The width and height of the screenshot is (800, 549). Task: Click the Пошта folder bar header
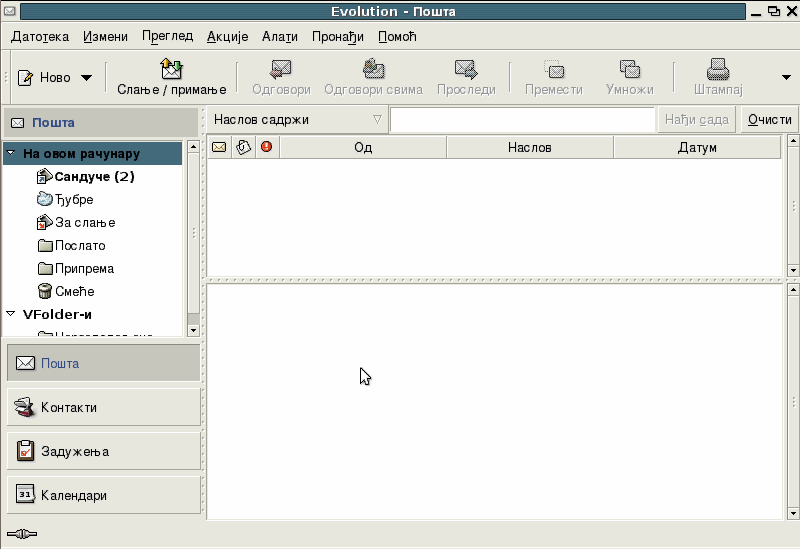tap(101, 122)
